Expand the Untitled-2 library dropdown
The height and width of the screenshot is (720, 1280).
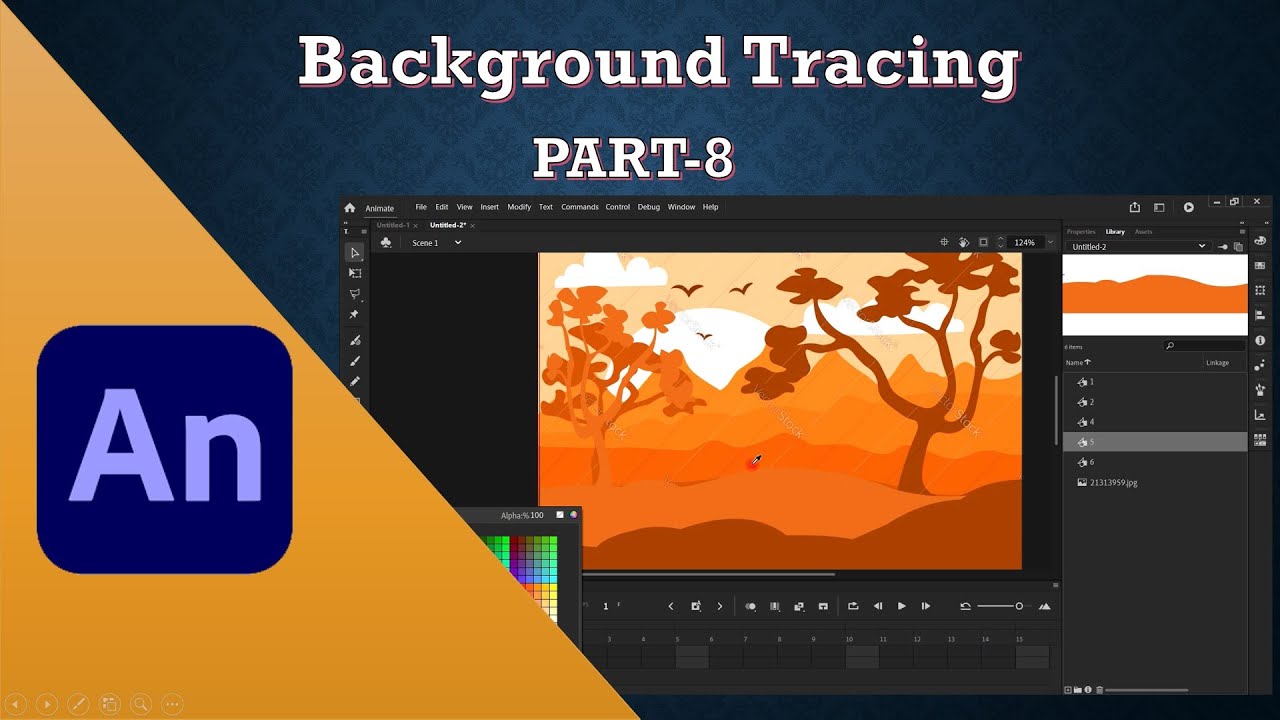click(1138, 246)
